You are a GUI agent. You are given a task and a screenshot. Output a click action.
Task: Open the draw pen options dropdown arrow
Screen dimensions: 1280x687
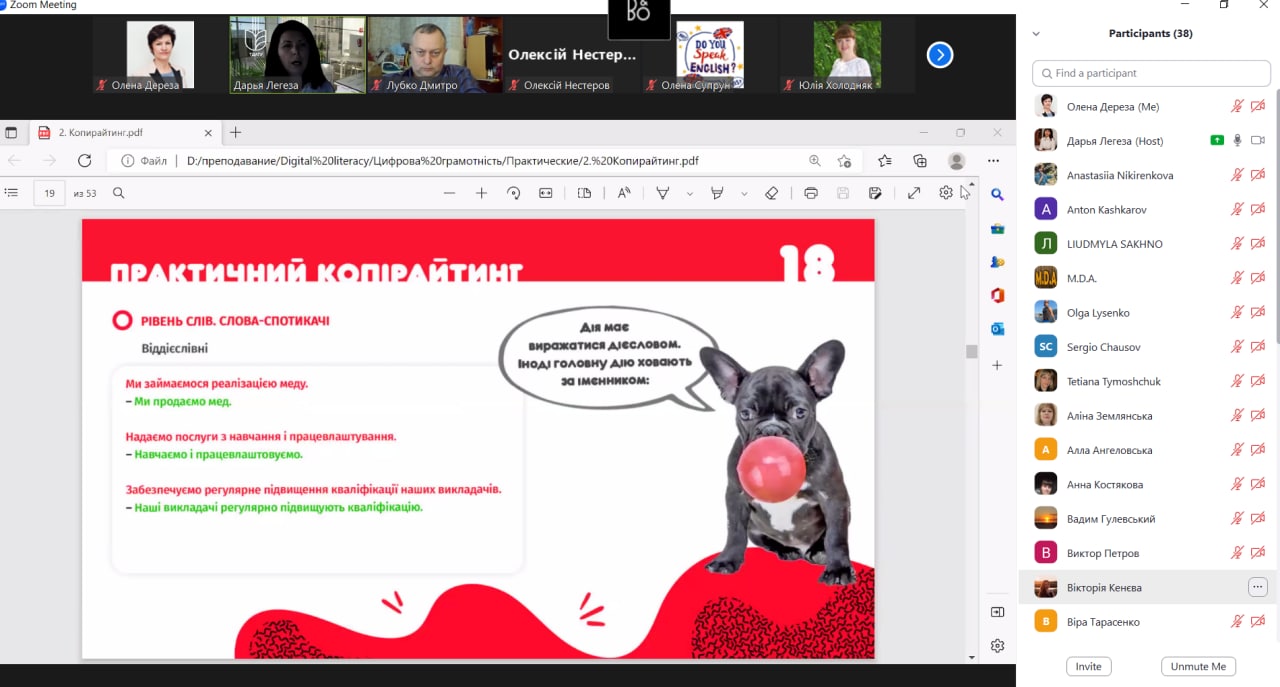[x=689, y=194]
